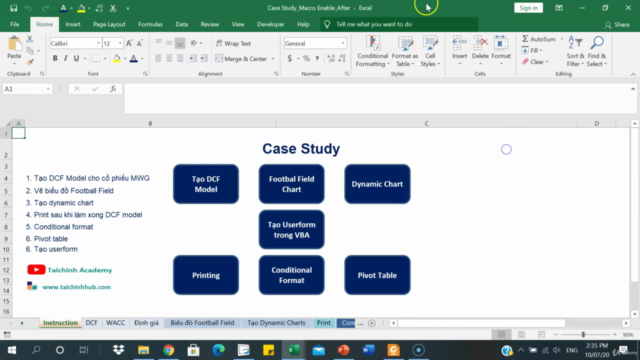Open the Clear dropdown
This screenshot has height=360, width=640.
point(535,62)
